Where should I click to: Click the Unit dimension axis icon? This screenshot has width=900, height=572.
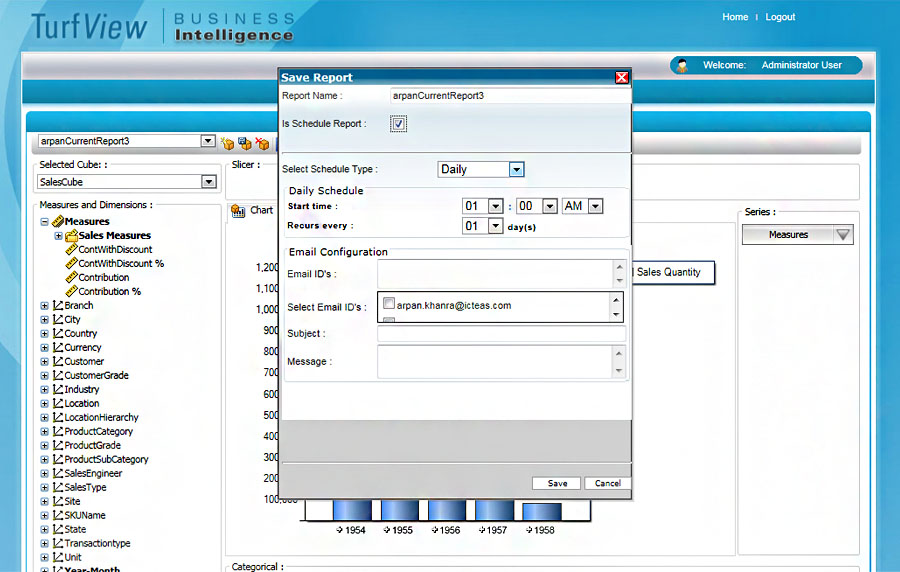click(x=58, y=557)
